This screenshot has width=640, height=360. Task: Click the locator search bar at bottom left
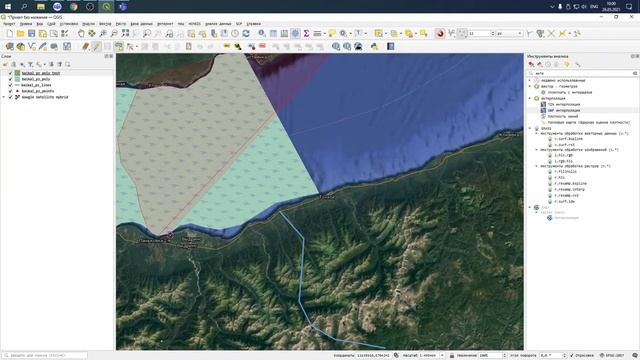(x=44, y=356)
